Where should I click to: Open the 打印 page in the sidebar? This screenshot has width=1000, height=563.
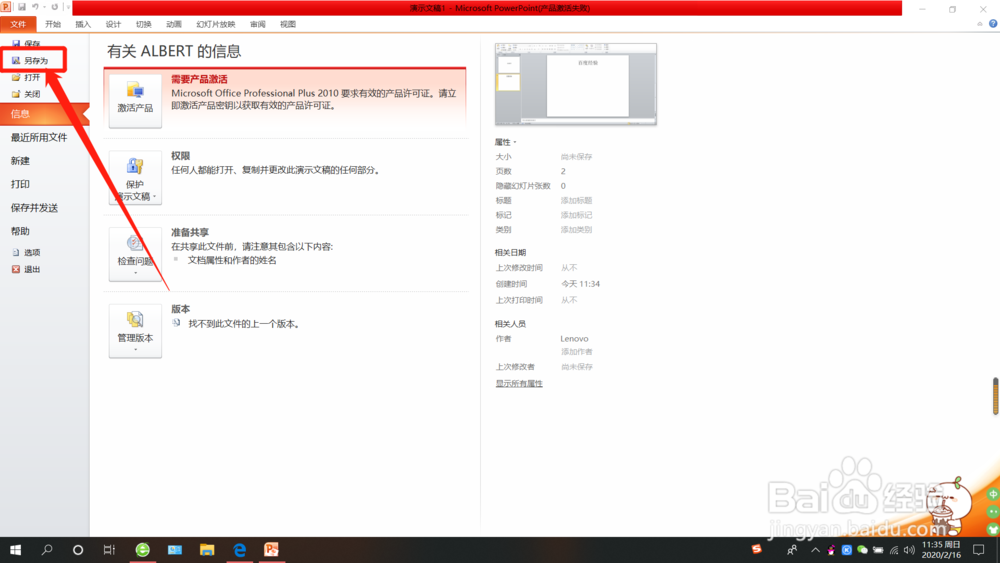(x=20, y=184)
